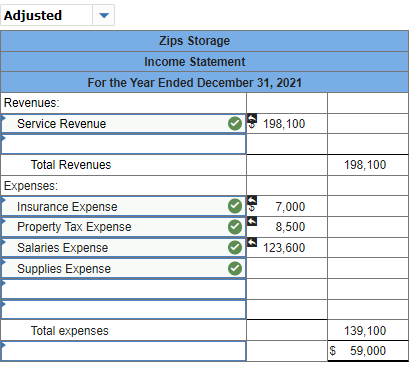The width and height of the screenshot is (411, 365).
Task: Select the Total expenses value 139,100
Action: (x=365, y=331)
